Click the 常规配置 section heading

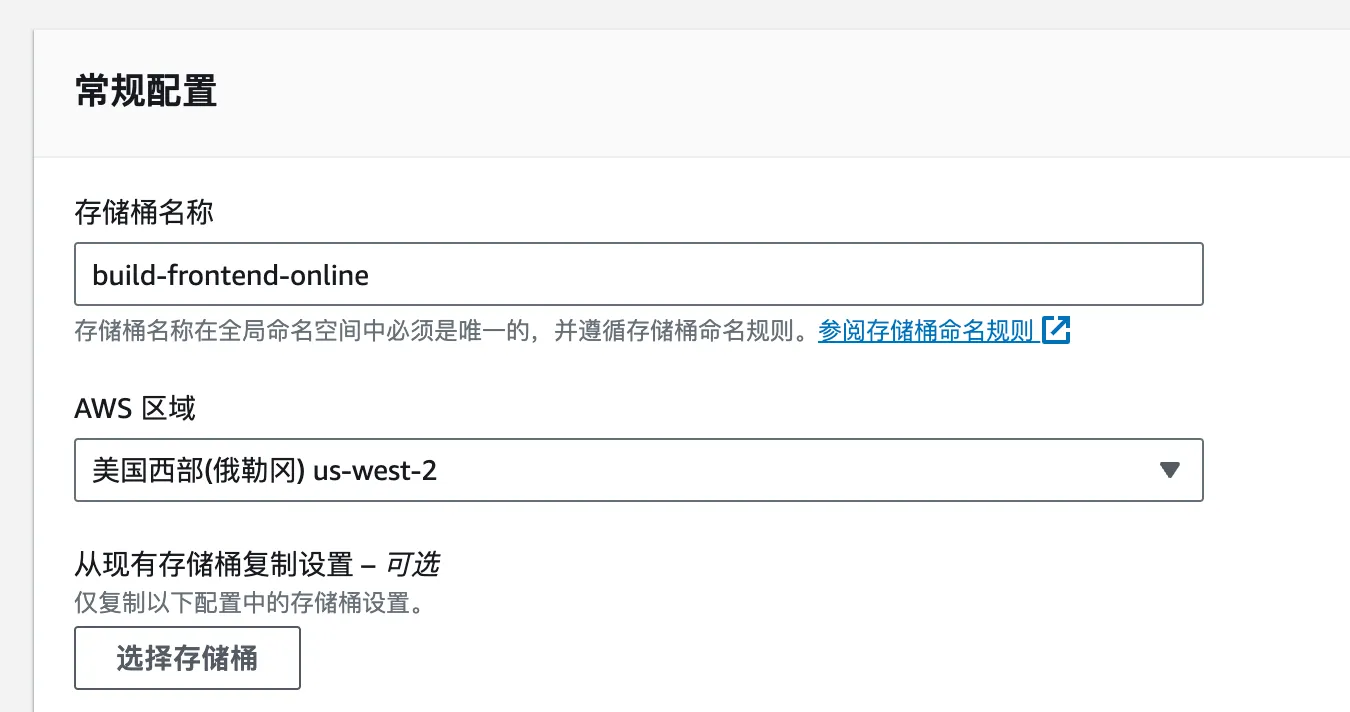146,92
